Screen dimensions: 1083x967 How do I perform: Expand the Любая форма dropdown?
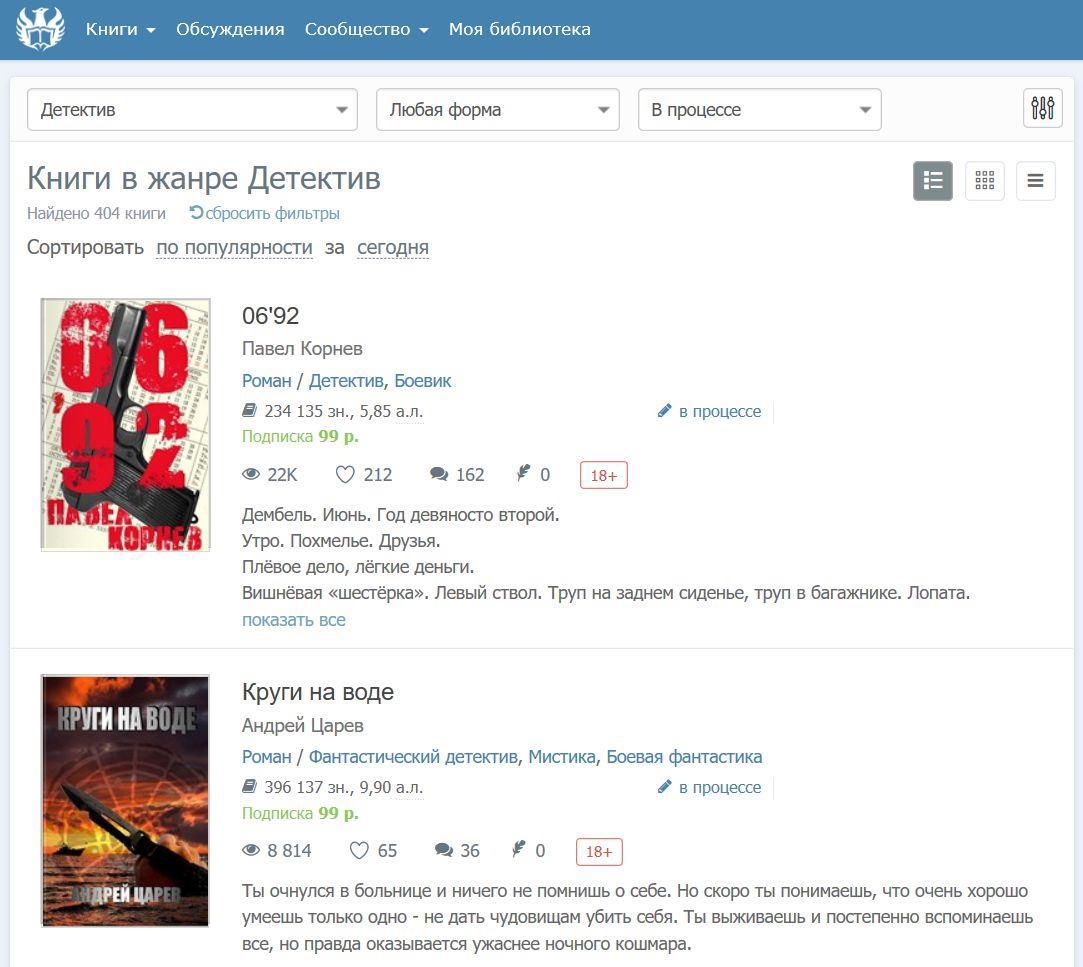click(x=497, y=110)
